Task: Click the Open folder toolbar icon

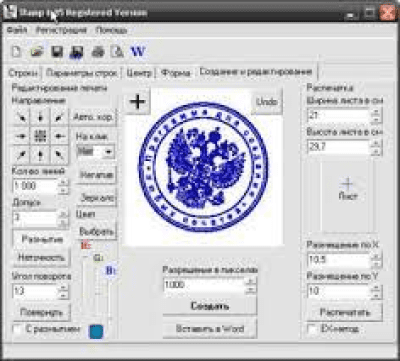Action: click(x=37, y=52)
